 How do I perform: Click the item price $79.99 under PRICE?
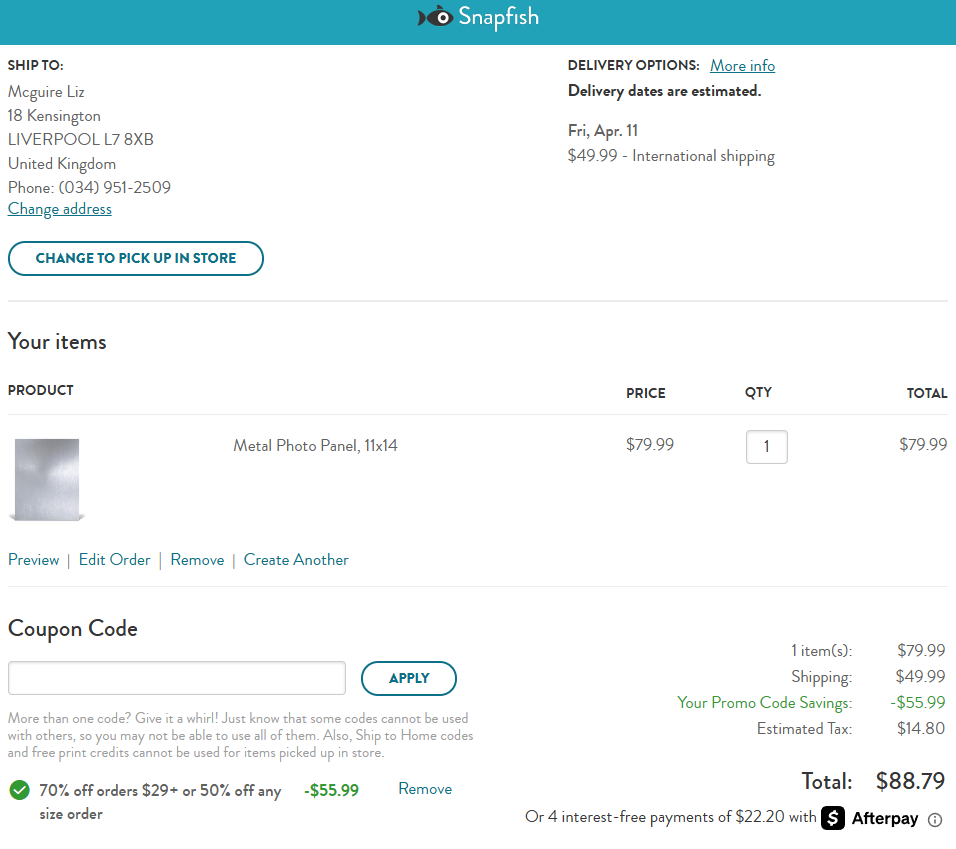point(650,444)
